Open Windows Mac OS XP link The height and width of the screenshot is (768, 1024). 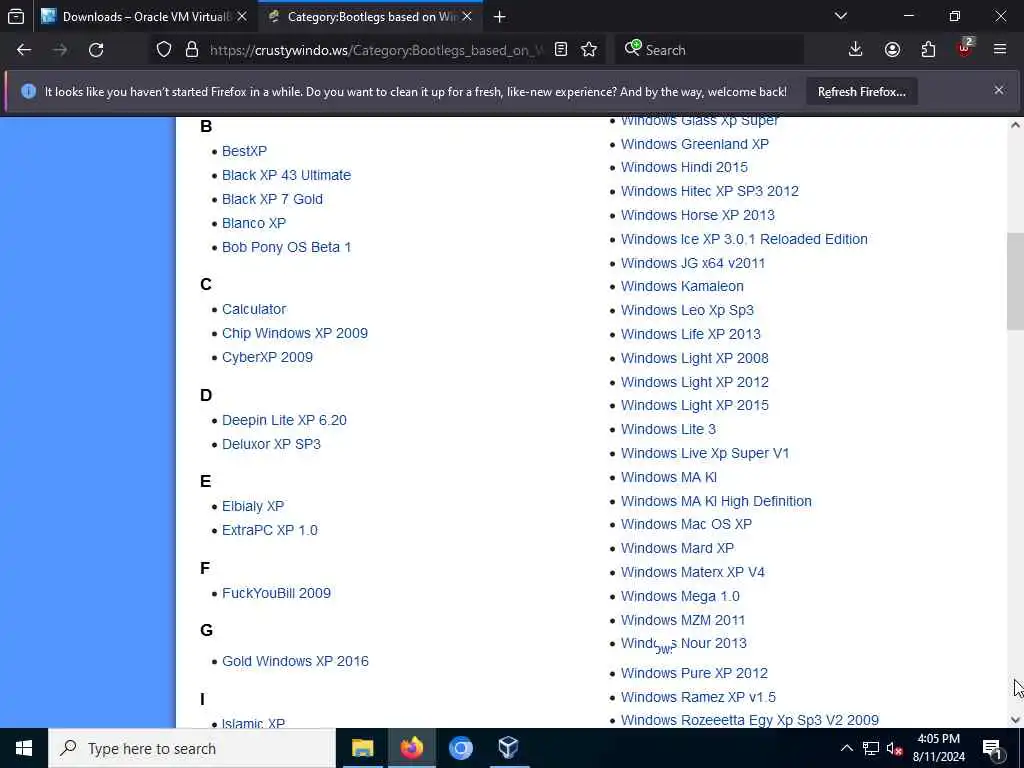686,524
